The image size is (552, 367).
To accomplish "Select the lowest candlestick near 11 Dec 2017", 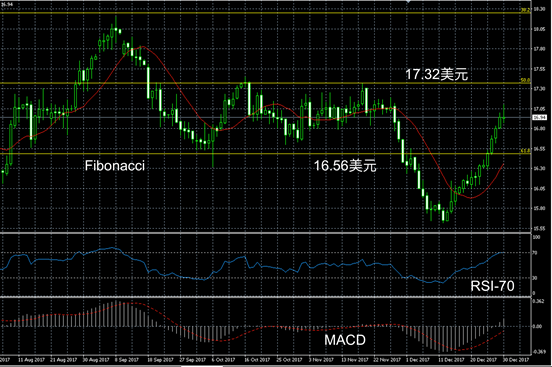I will click(x=443, y=215).
